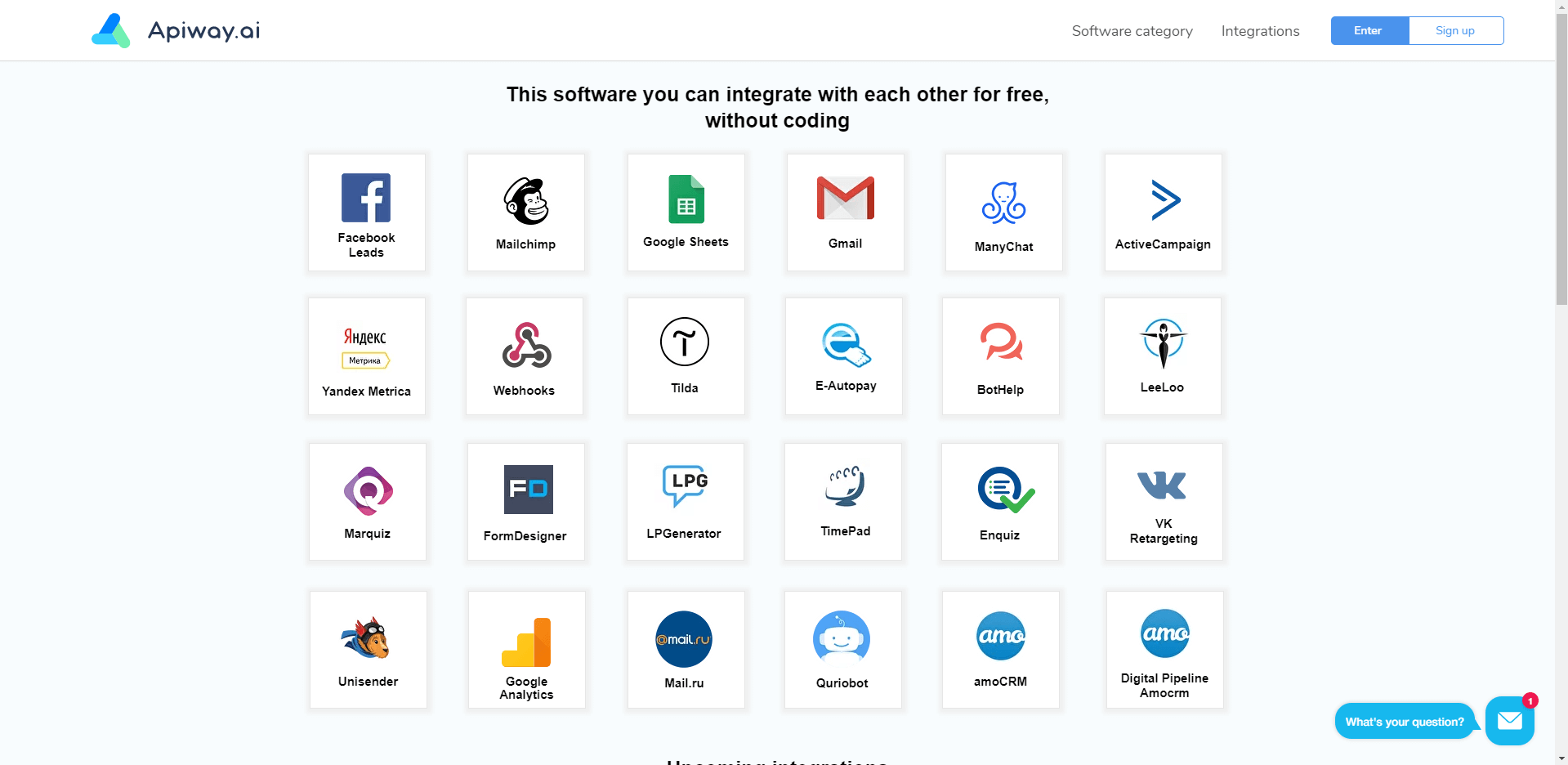Click the "What's your question?" bubble
The image size is (1568, 765).
(1405, 722)
